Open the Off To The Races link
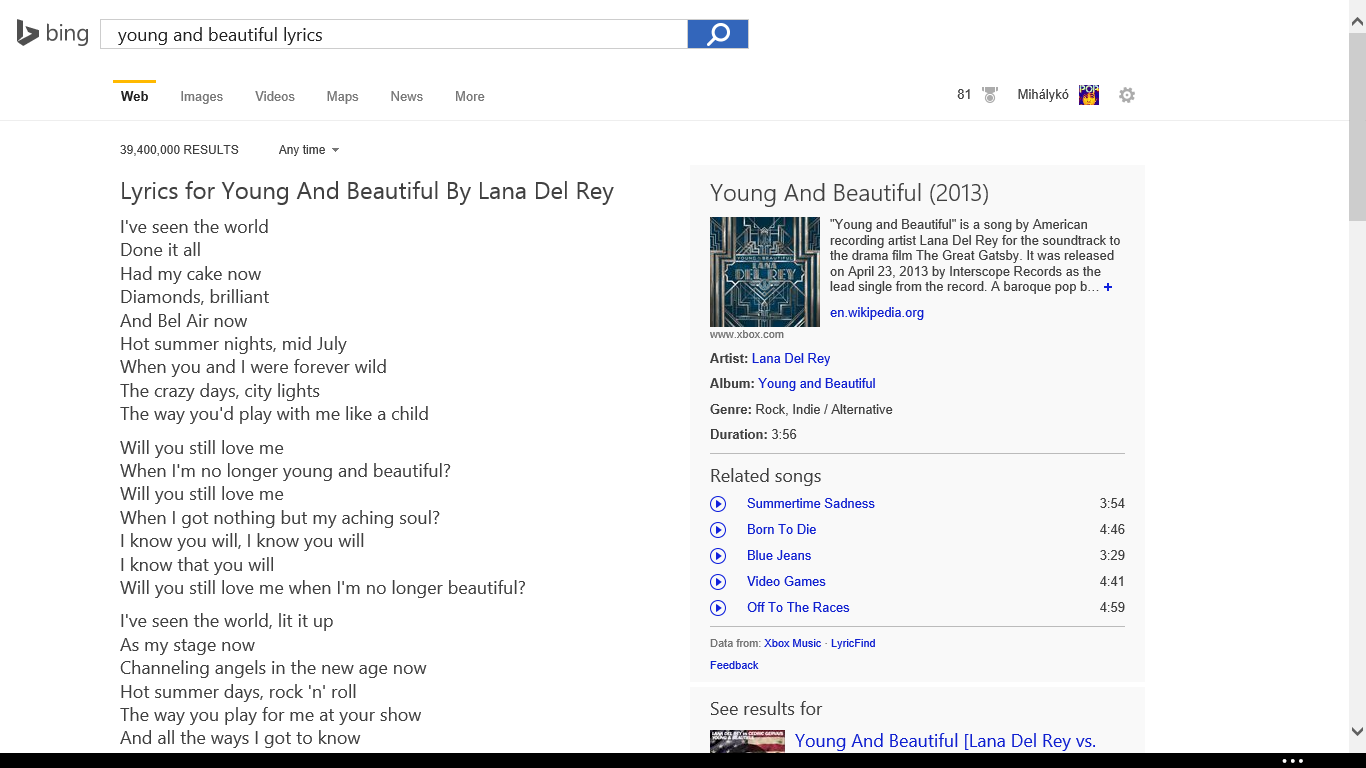This screenshot has height=768, width=1366. 798,608
